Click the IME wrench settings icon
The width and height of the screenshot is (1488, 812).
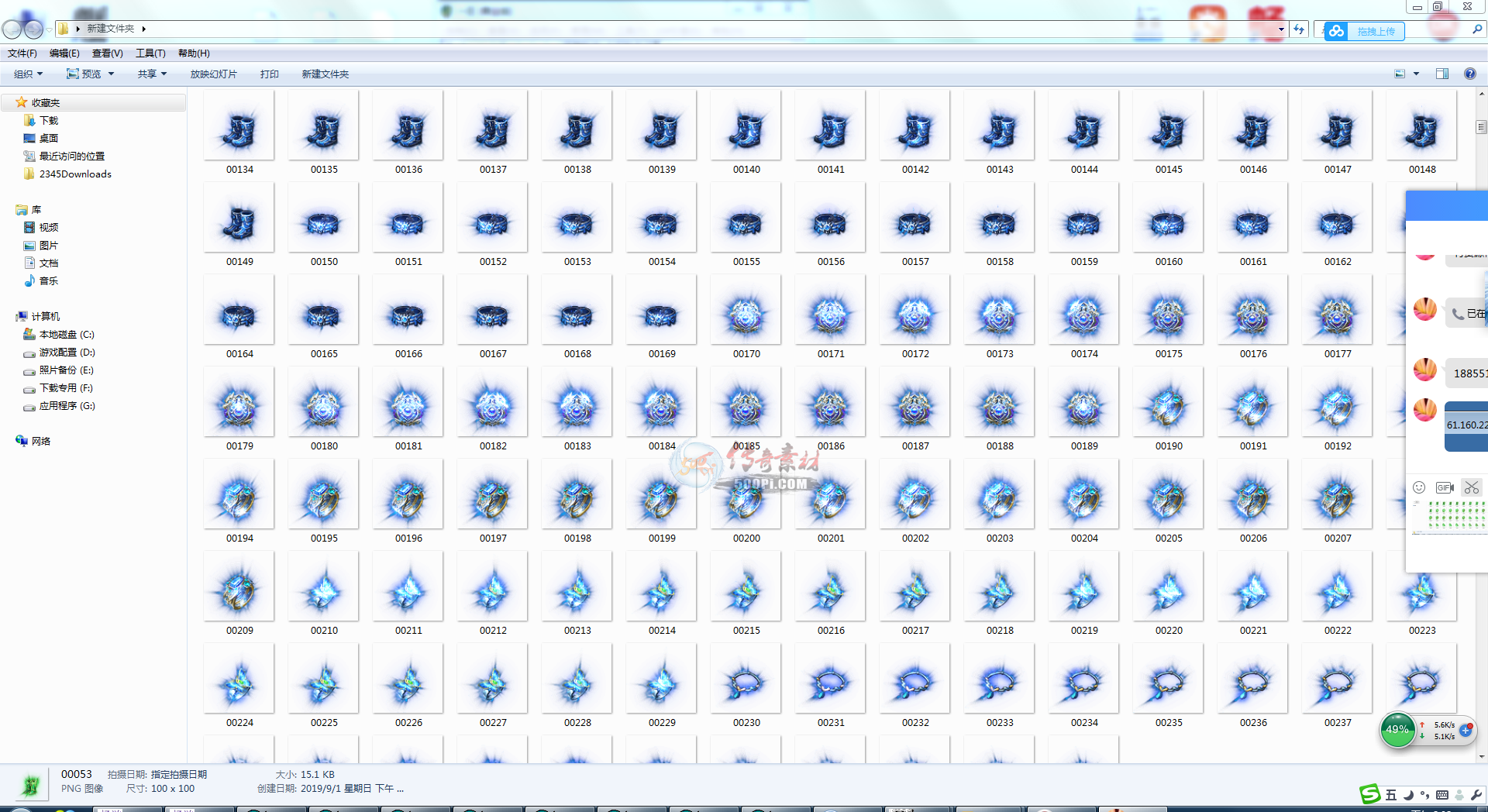click(1476, 795)
